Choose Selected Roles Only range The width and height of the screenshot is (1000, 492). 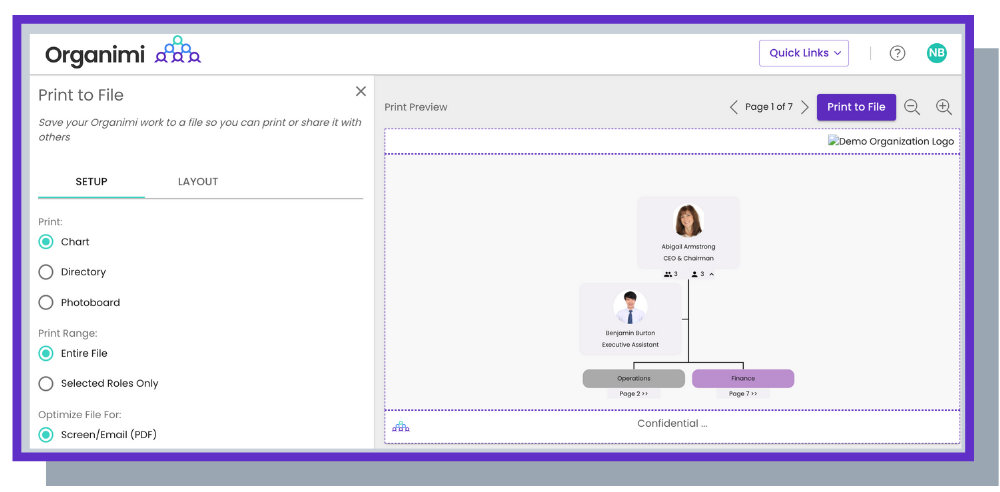tap(46, 384)
